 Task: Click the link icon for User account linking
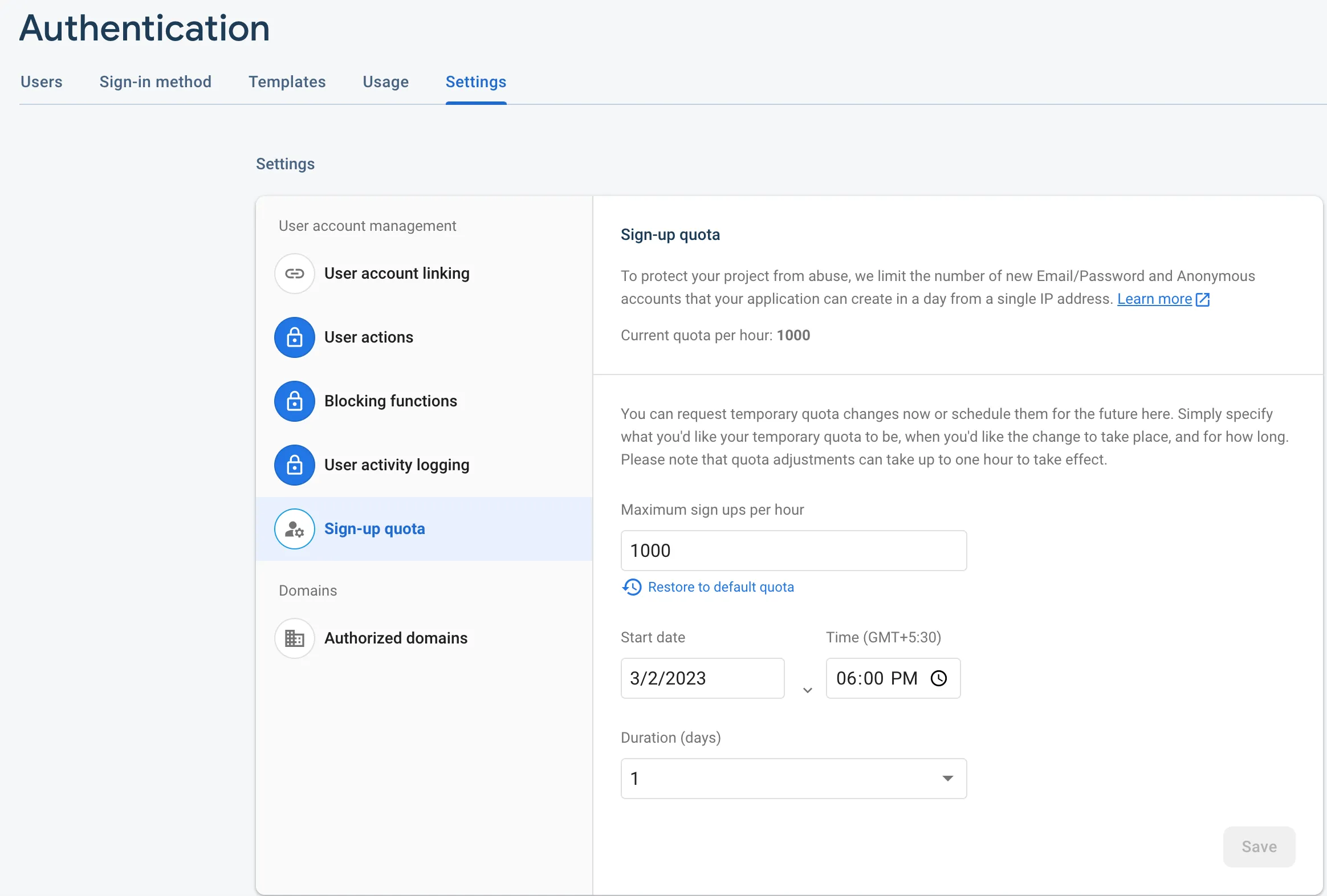click(295, 274)
